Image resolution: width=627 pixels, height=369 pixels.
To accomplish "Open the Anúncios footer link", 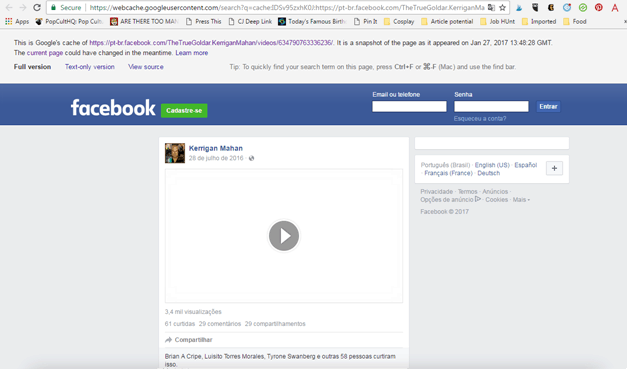I will pyautogui.click(x=495, y=192).
